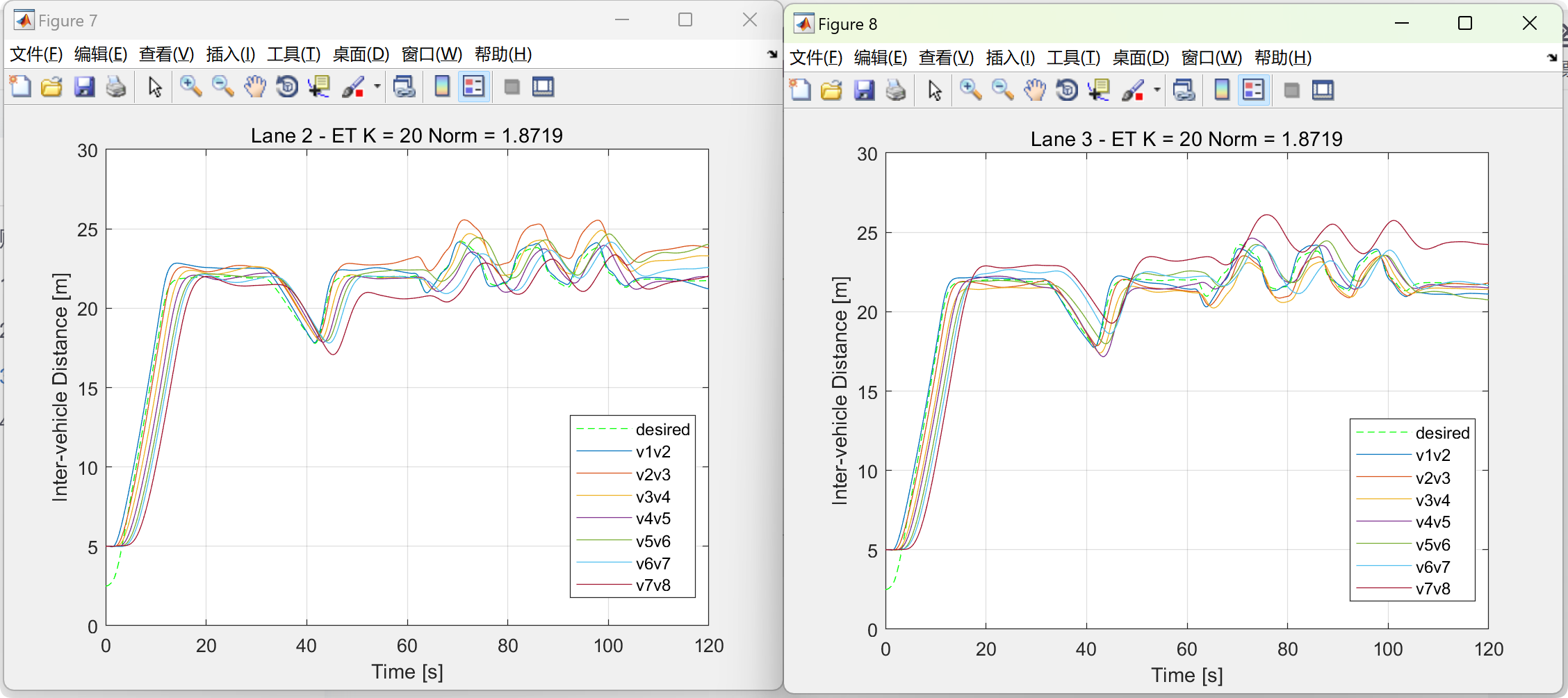1568x698 pixels.
Task: Select Data Cursor tool in Figure 8
Action: coord(1099,90)
